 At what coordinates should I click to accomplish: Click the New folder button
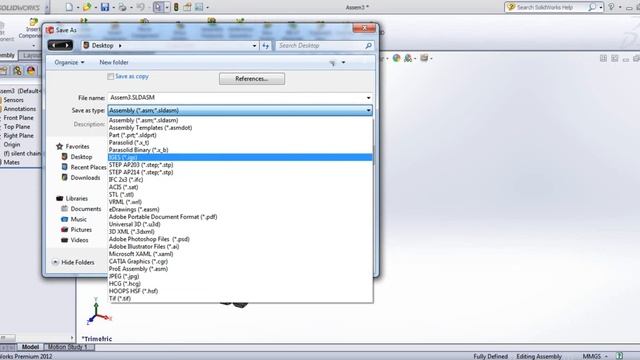pyautogui.click(x=114, y=62)
